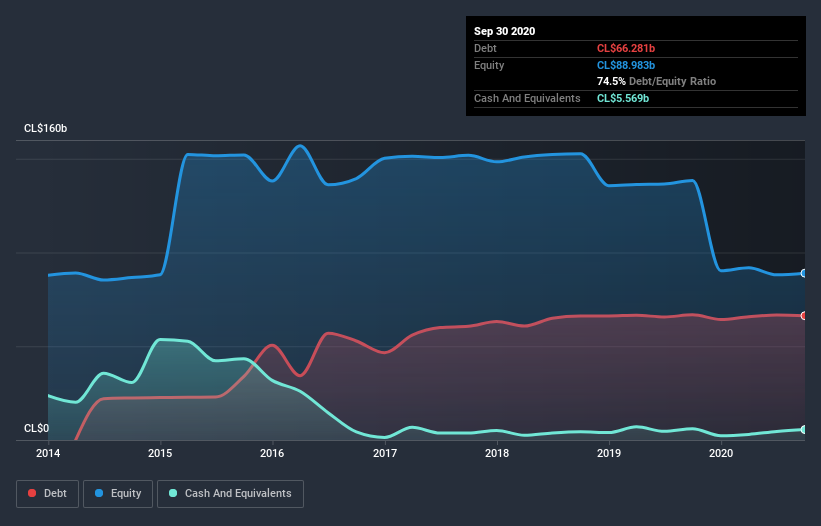
Task: Toggle the Debt legend button
Action: 47,494
